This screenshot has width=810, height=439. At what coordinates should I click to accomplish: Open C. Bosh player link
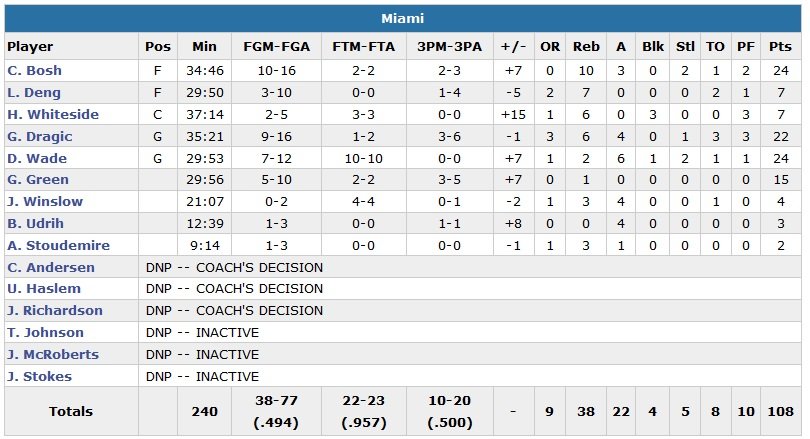pos(35,71)
